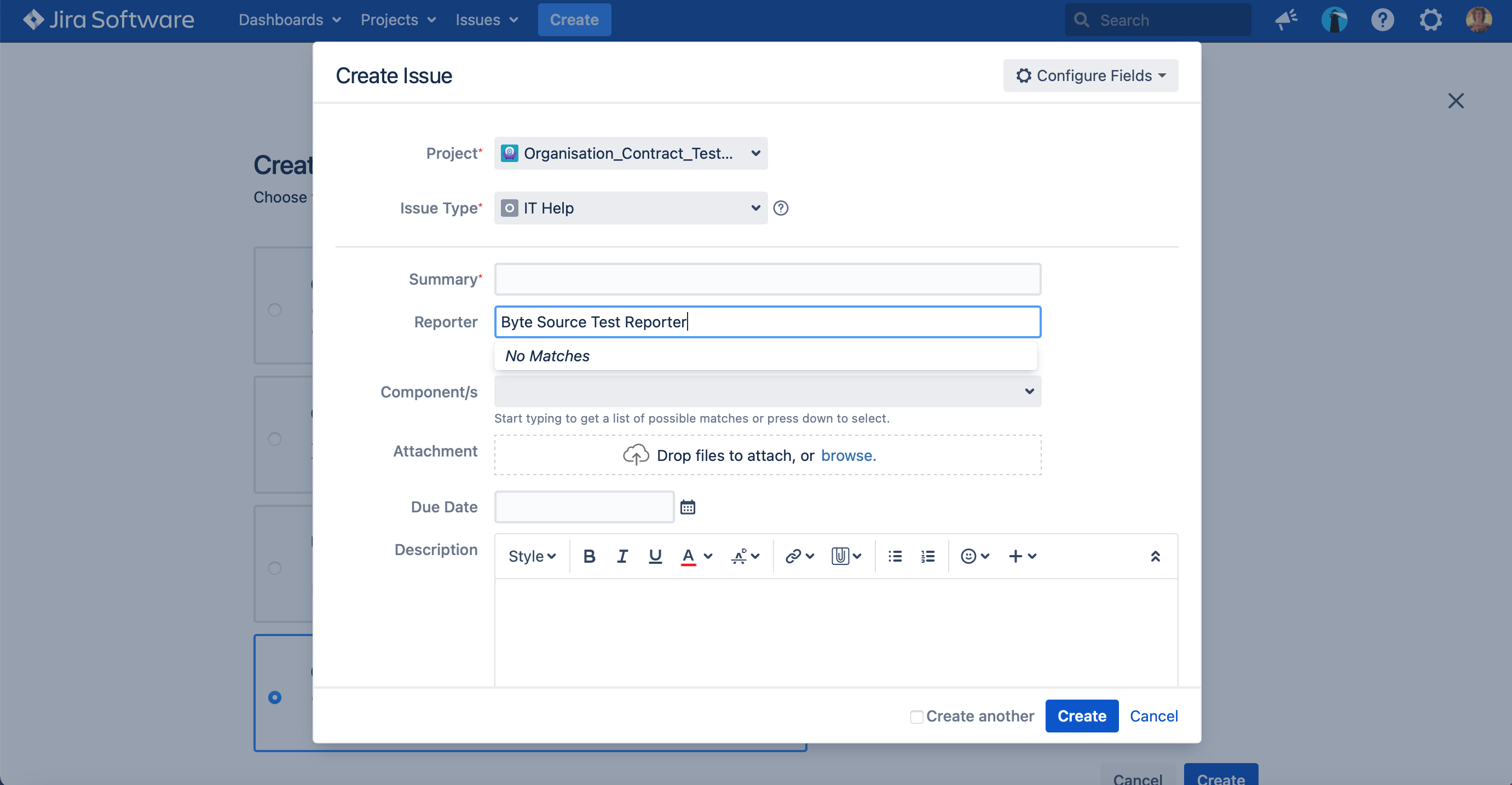Click into the Summary field
Screen dimensions: 1512x785
tap(767, 279)
